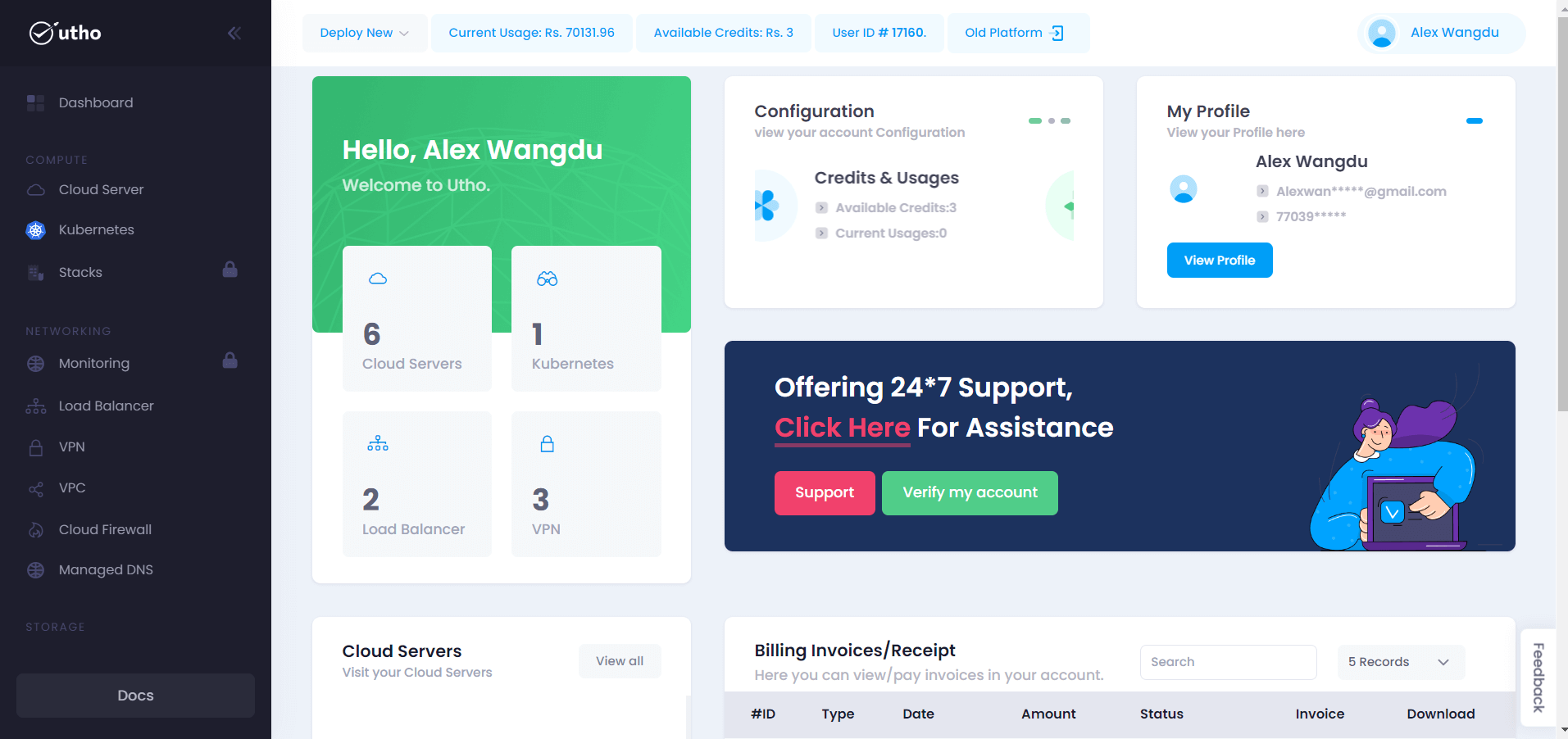Click the masked Gmail address in profile

[1361, 192]
